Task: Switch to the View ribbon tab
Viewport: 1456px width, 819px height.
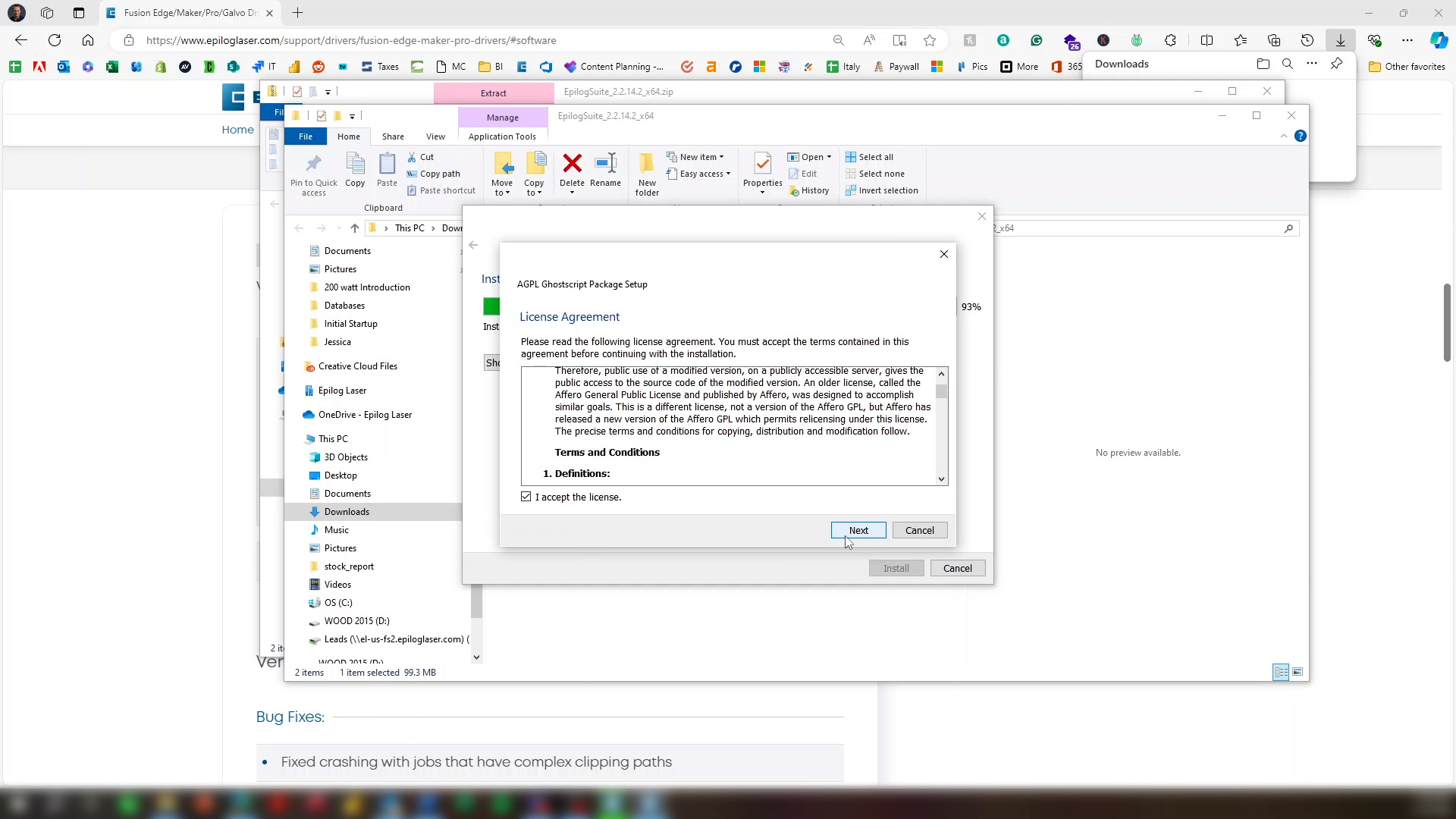Action: tap(435, 136)
